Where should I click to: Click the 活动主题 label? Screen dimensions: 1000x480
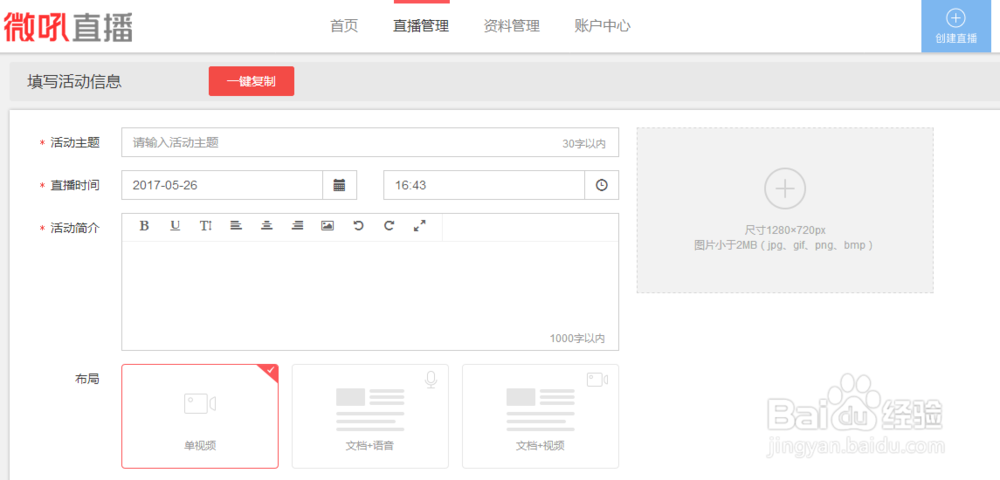(x=75, y=143)
